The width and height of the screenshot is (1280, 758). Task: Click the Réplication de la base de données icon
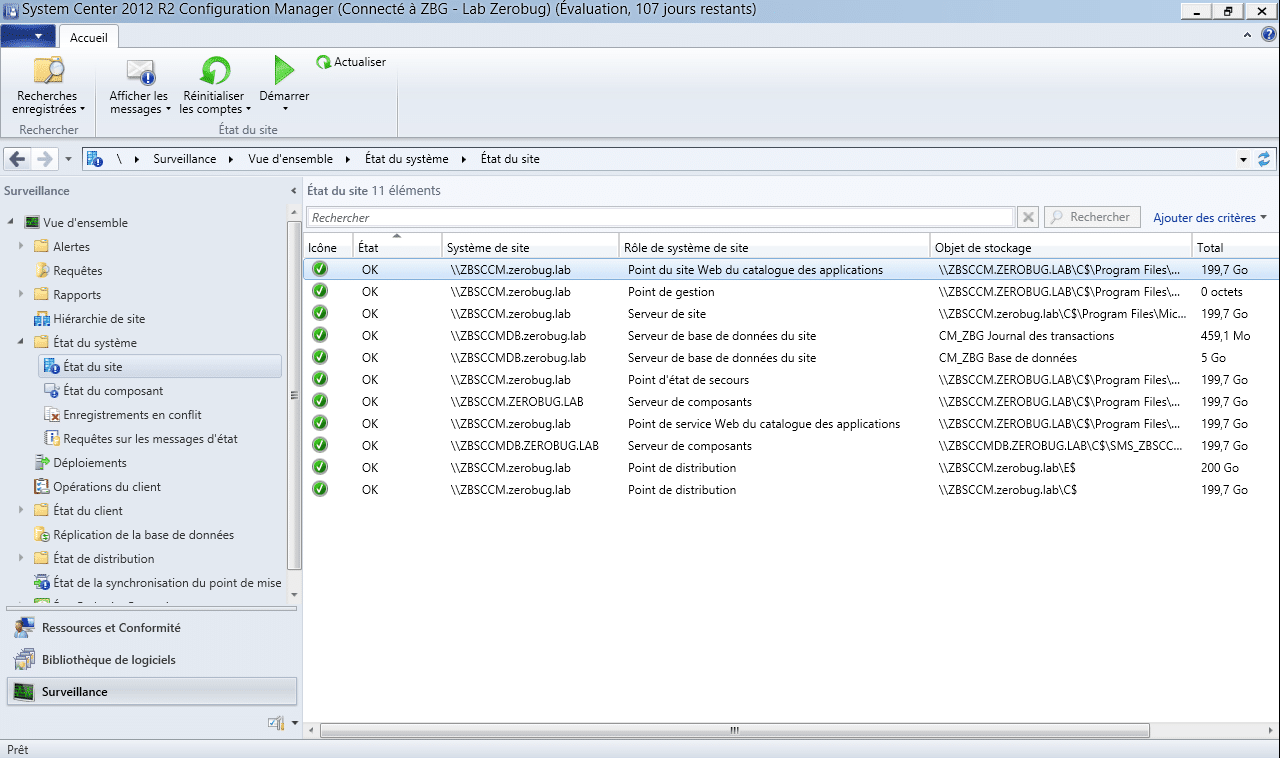(x=42, y=535)
